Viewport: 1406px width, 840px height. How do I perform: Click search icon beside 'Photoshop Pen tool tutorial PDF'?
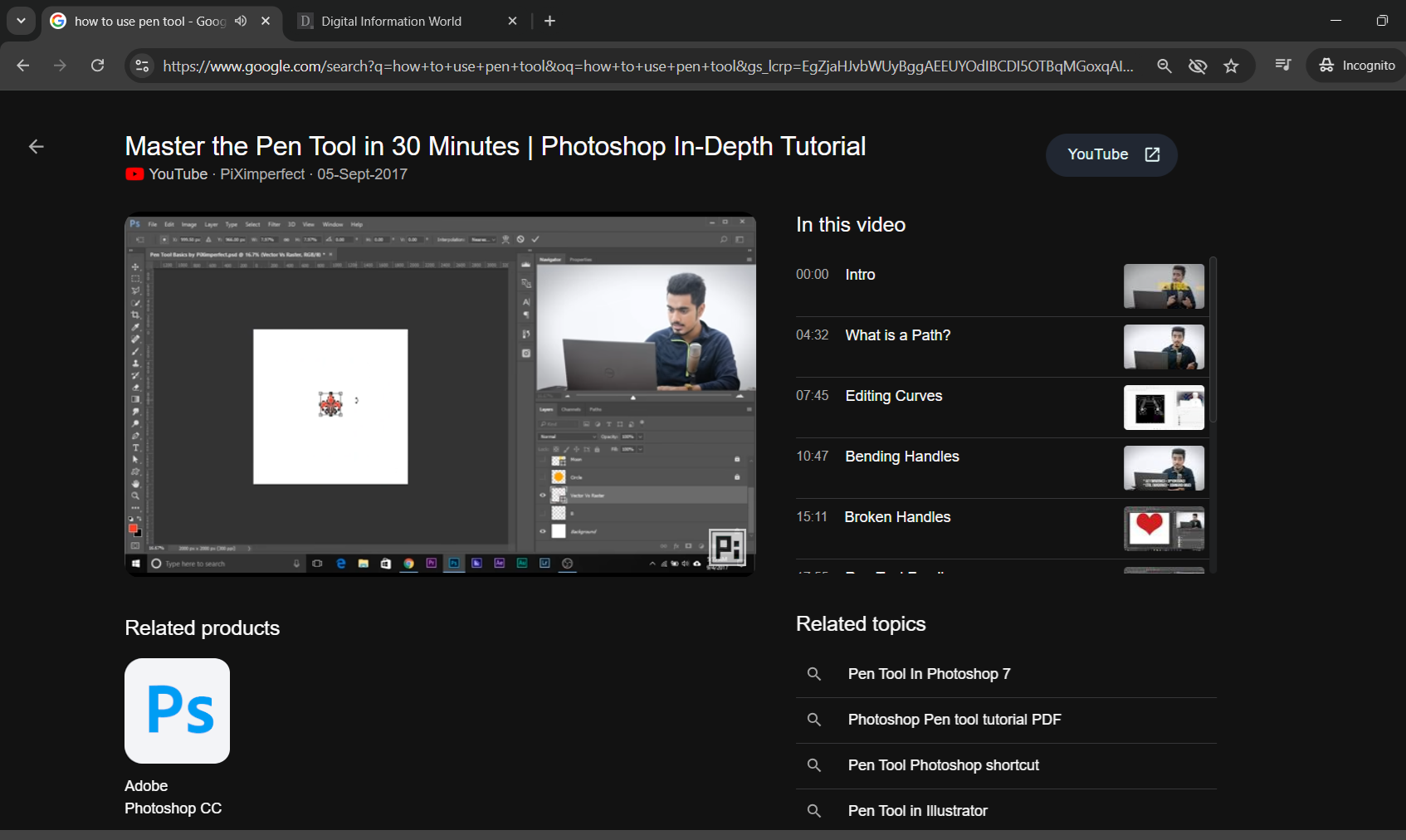click(814, 720)
